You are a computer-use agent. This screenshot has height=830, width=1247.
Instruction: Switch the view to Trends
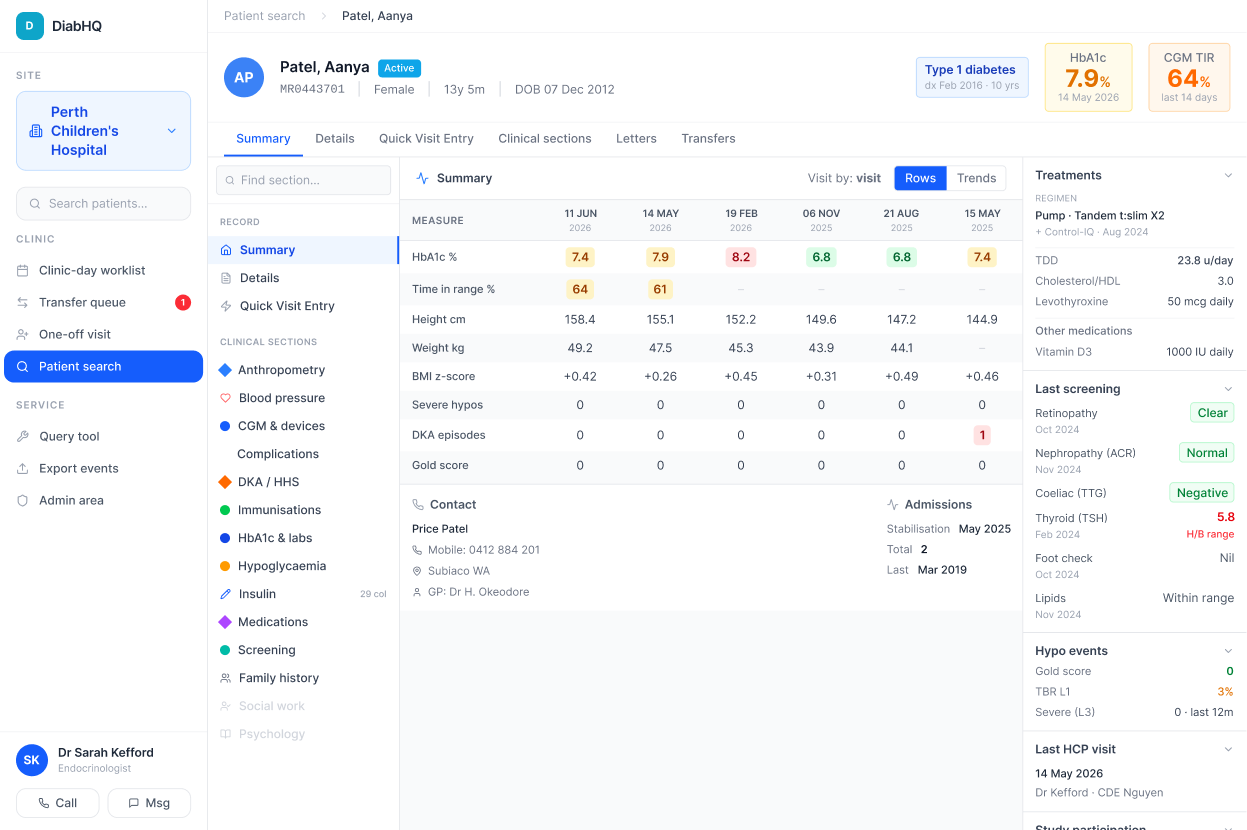pyautogui.click(x=976, y=178)
